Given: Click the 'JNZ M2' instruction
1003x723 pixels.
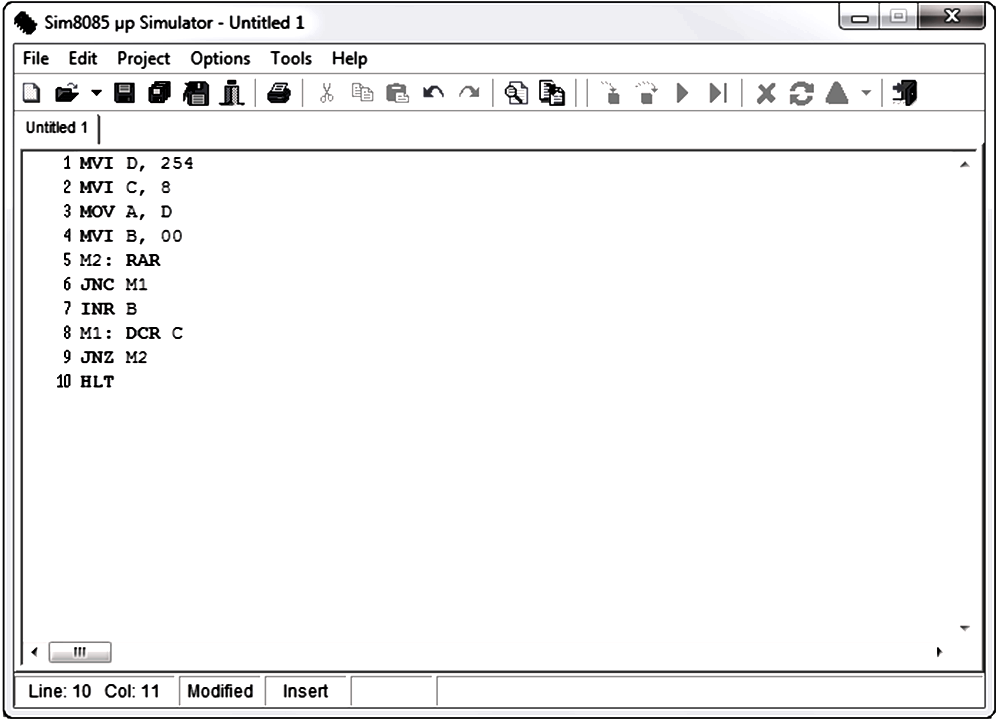Looking at the screenshot, I should click(x=114, y=358).
